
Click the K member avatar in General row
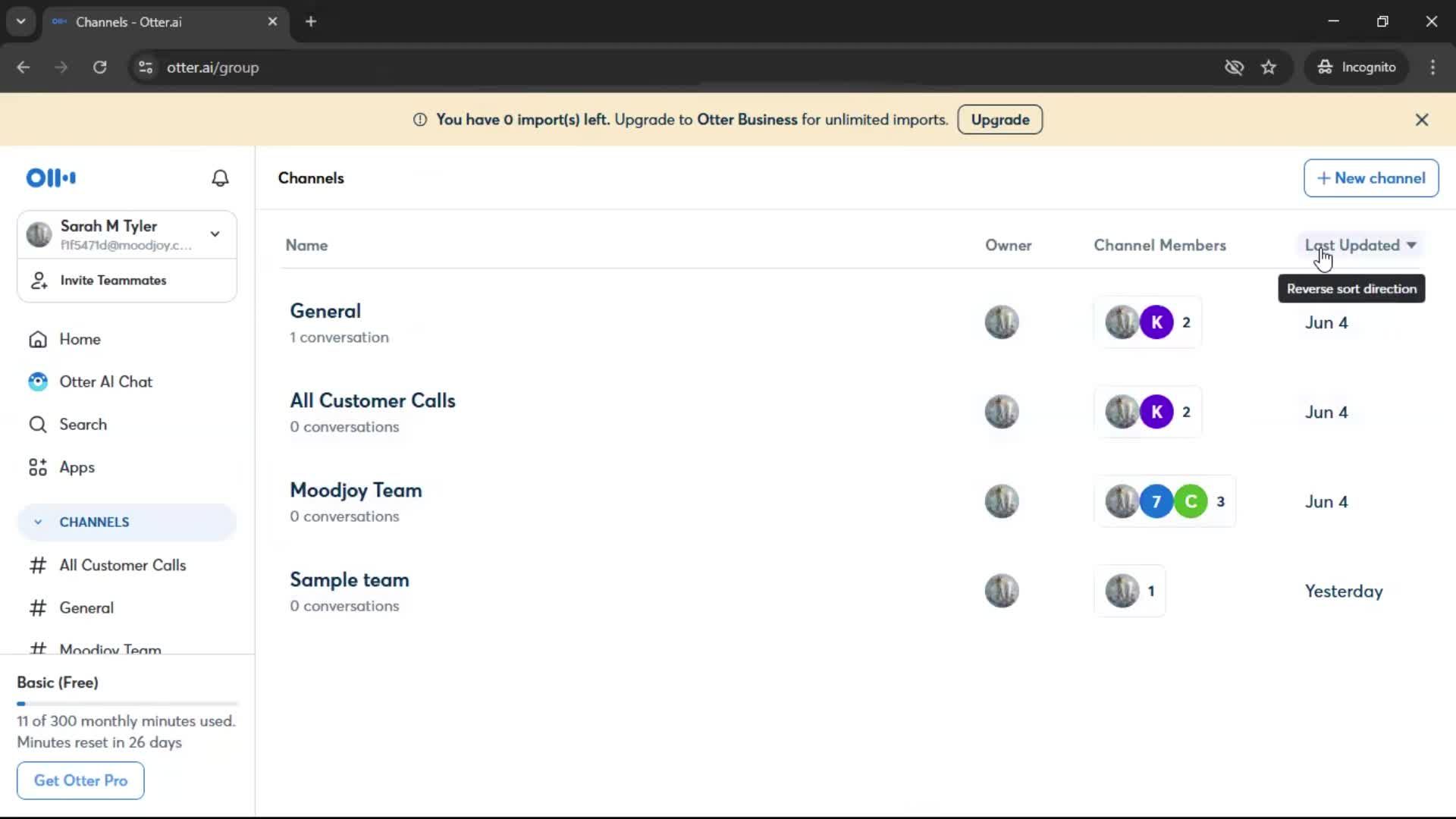1156,322
